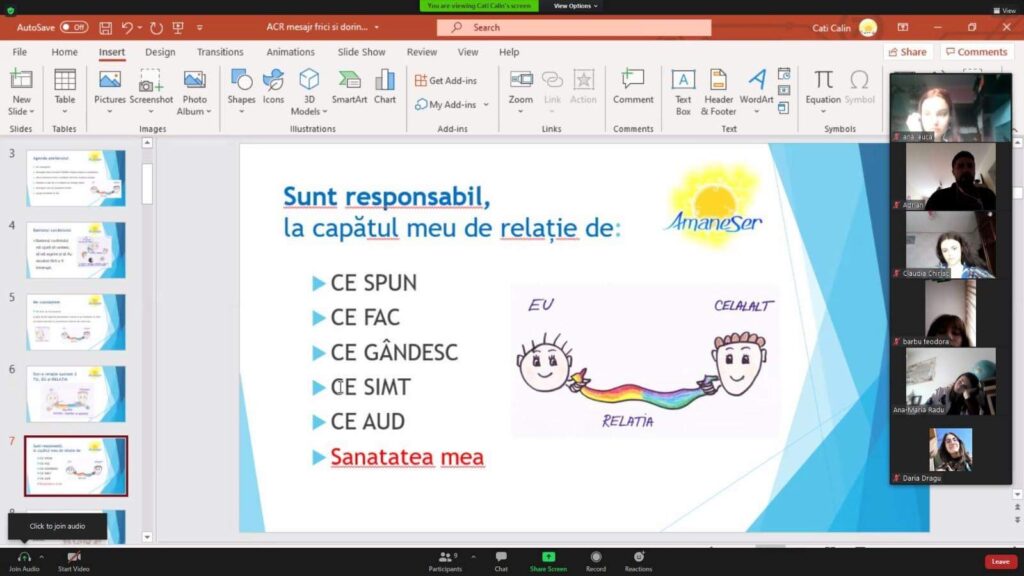
Task: Click the Get Add-ins button
Action: pyautogui.click(x=446, y=80)
